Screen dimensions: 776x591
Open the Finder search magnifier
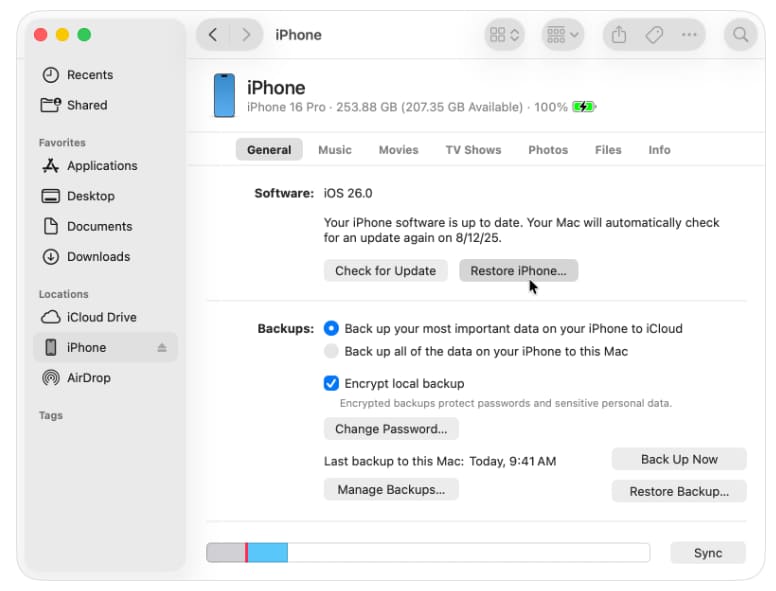click(x=740, y=35)
